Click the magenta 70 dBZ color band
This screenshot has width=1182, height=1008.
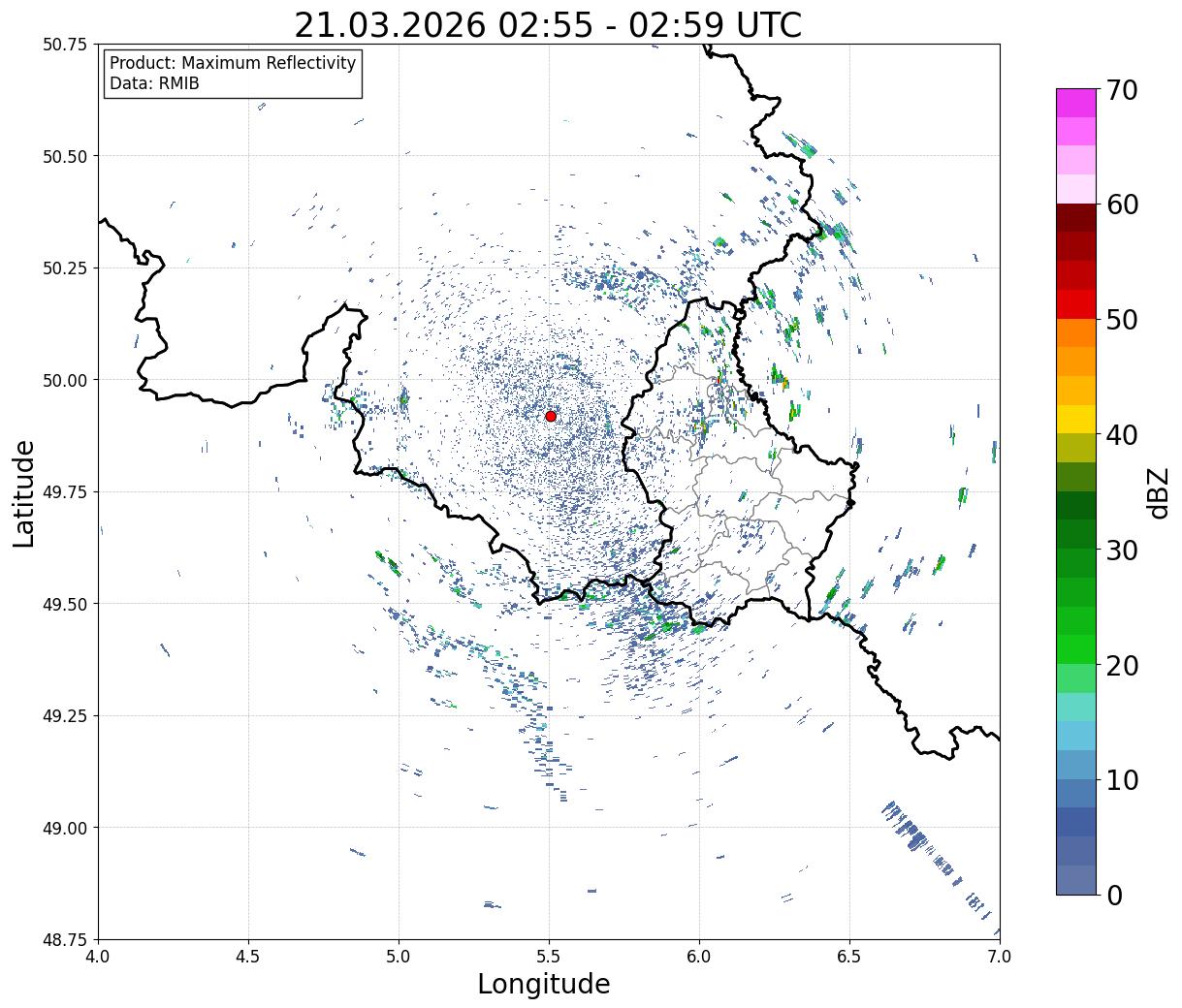click(1076, 103)
